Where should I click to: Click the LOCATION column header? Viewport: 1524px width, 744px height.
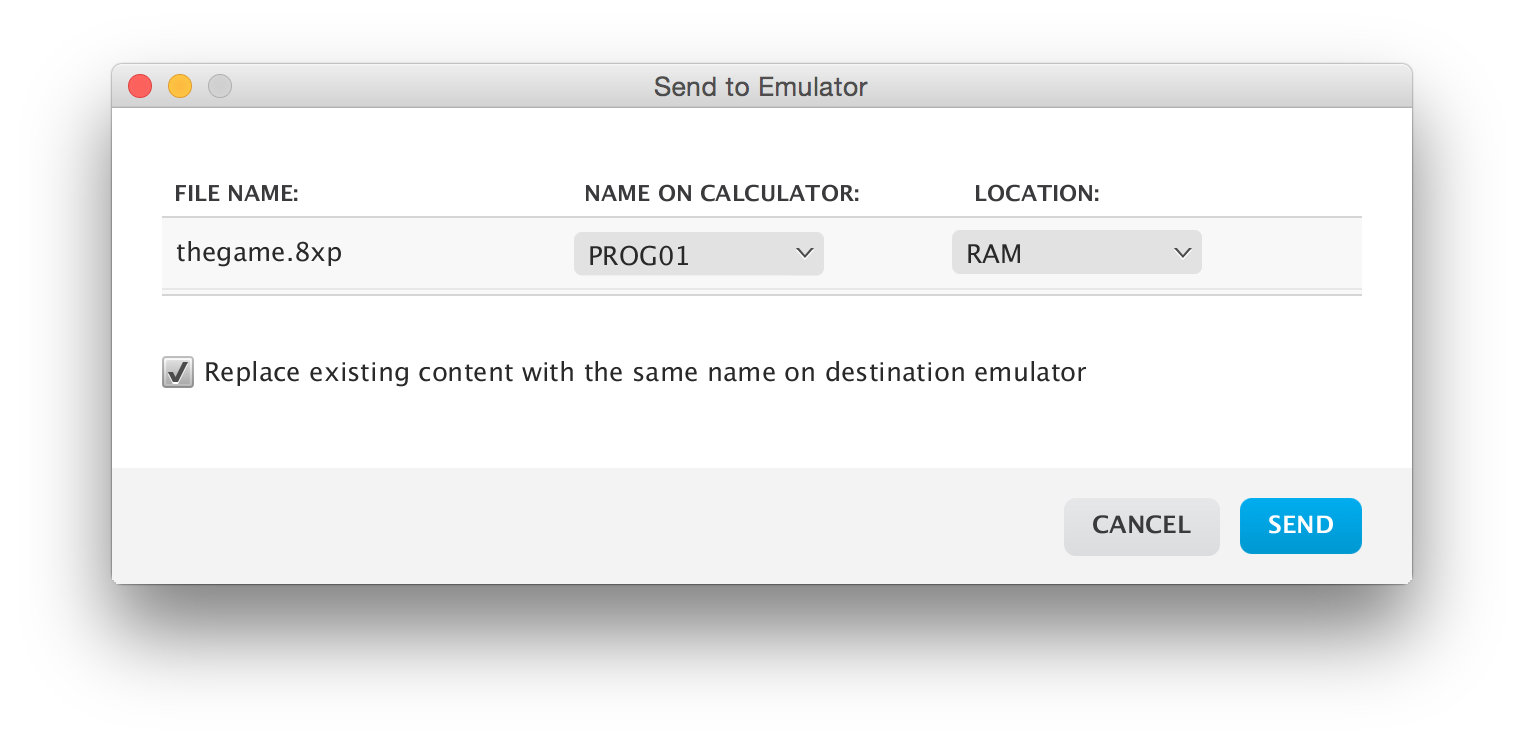click(1037, 194)
